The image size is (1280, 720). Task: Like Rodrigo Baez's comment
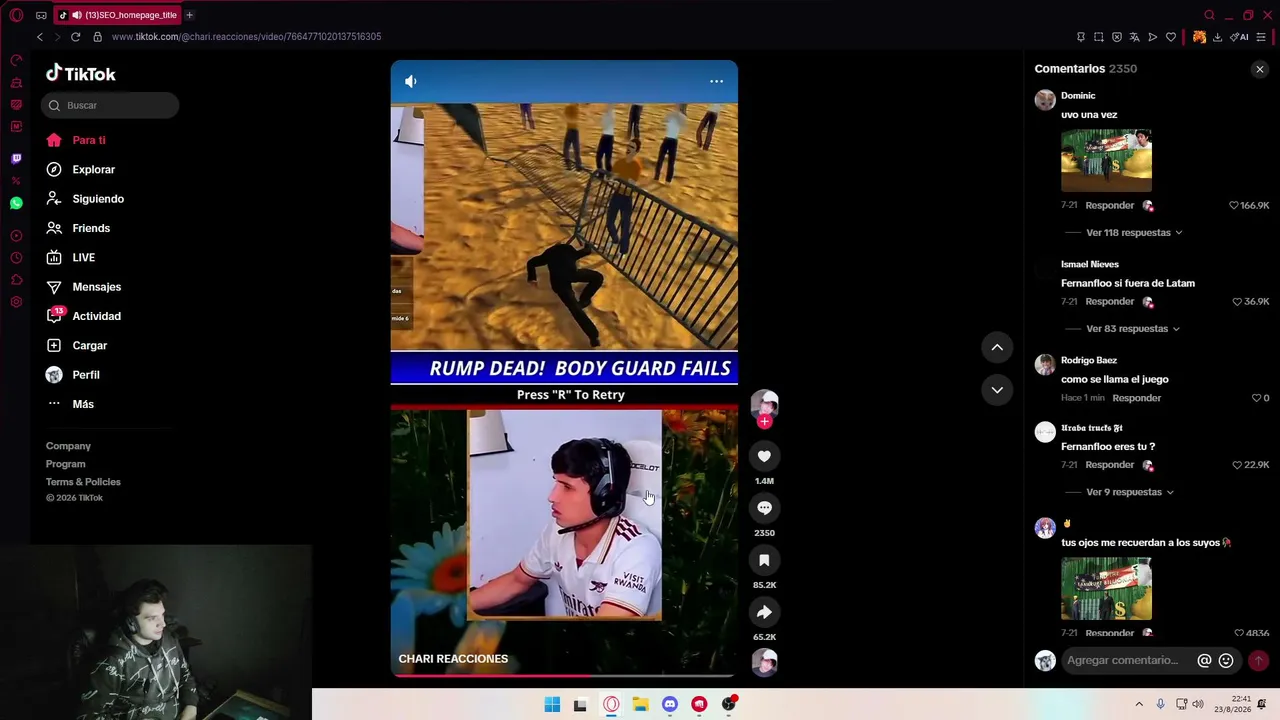tap(1257, 398)
